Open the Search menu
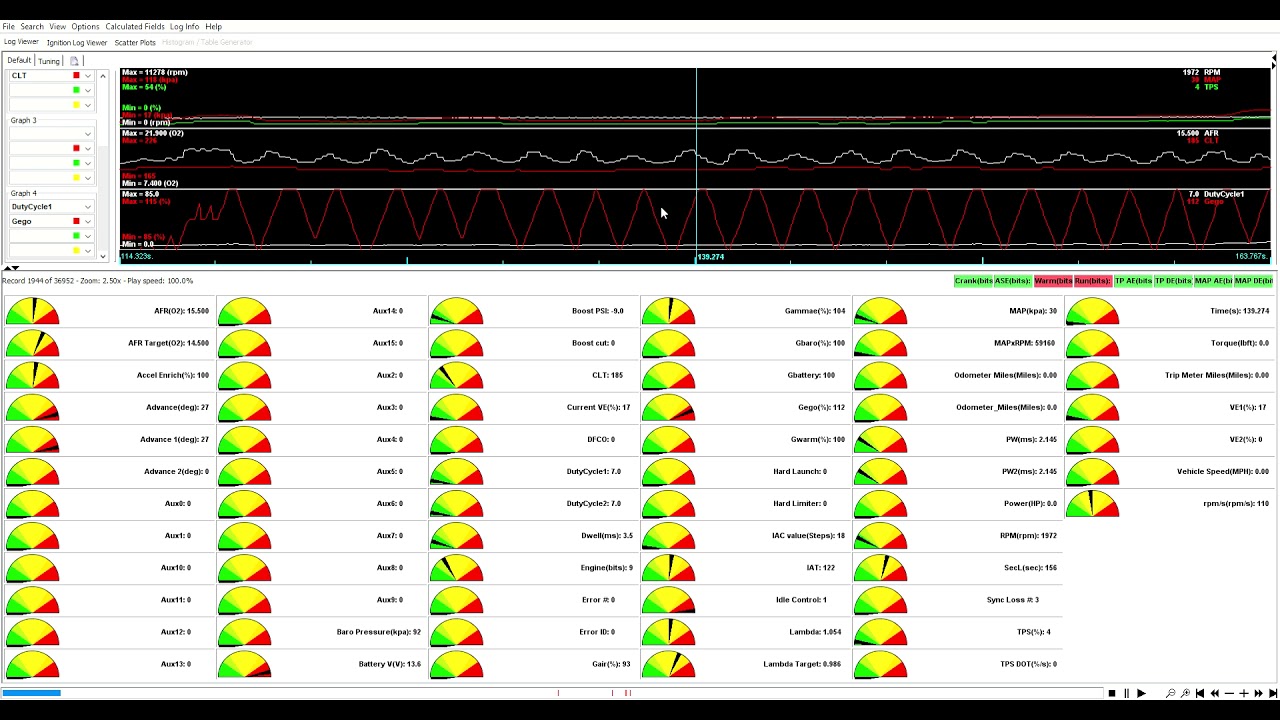 point(32,27)
